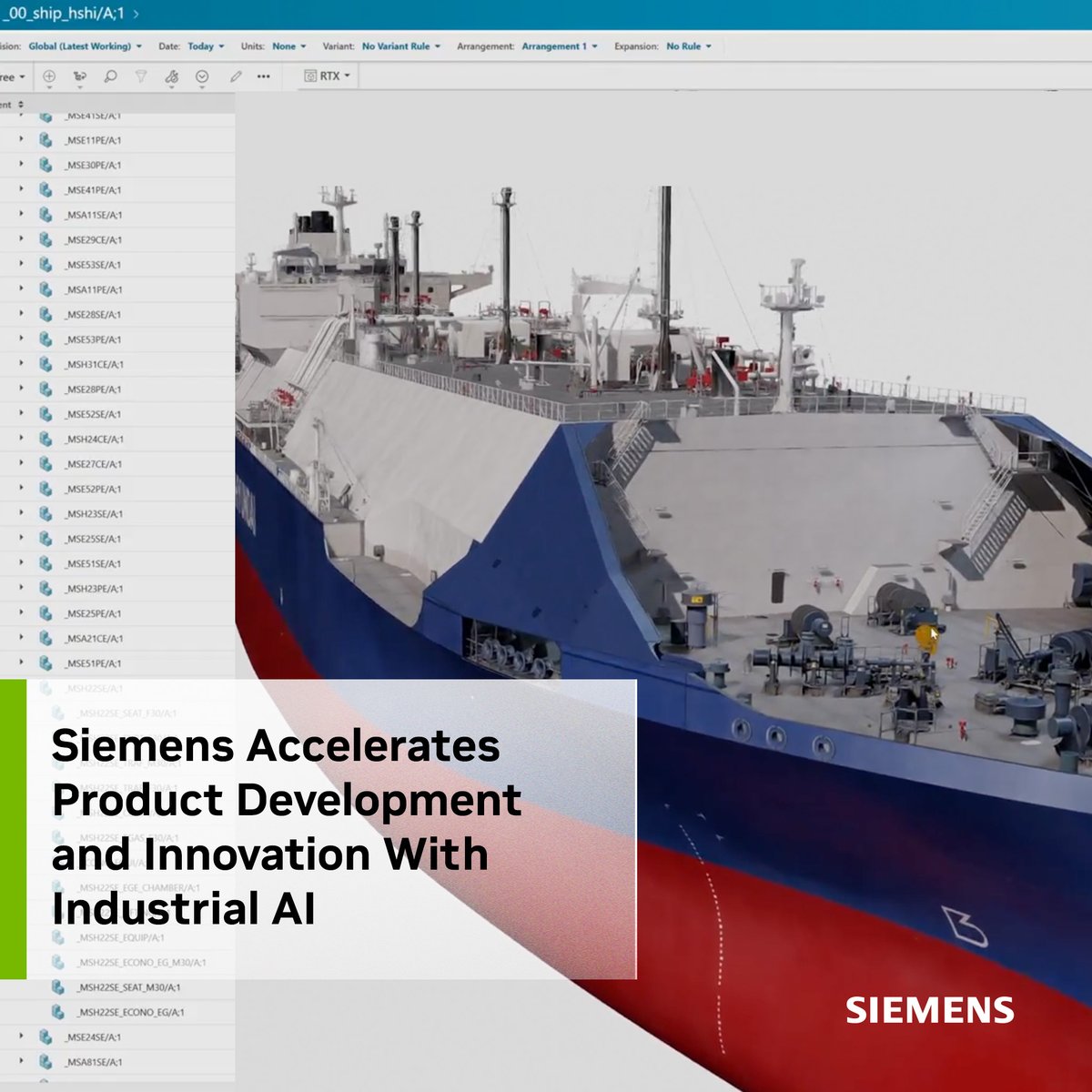Click the pencil edit icon
This screenshot has height=1092, width=1092.
pyautogui.click(x=235, y=77)
